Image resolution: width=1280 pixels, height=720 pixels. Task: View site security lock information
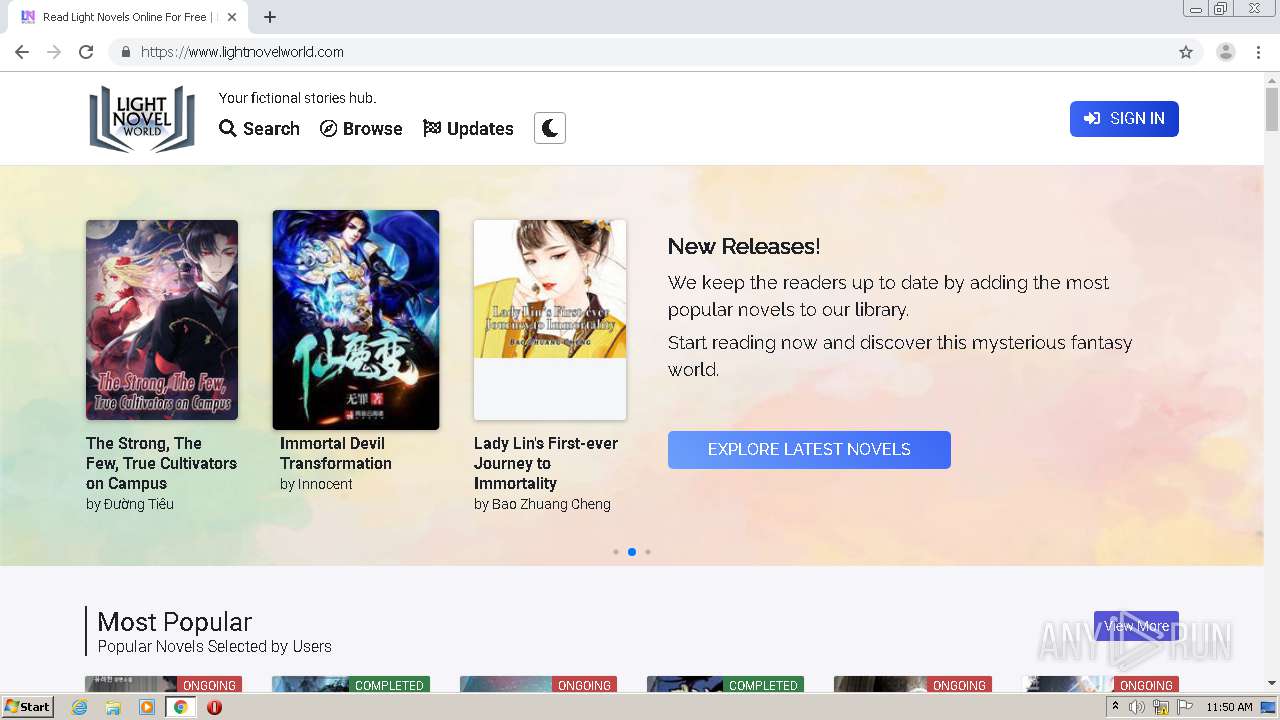pyautogui.click(x=125, y=52)
